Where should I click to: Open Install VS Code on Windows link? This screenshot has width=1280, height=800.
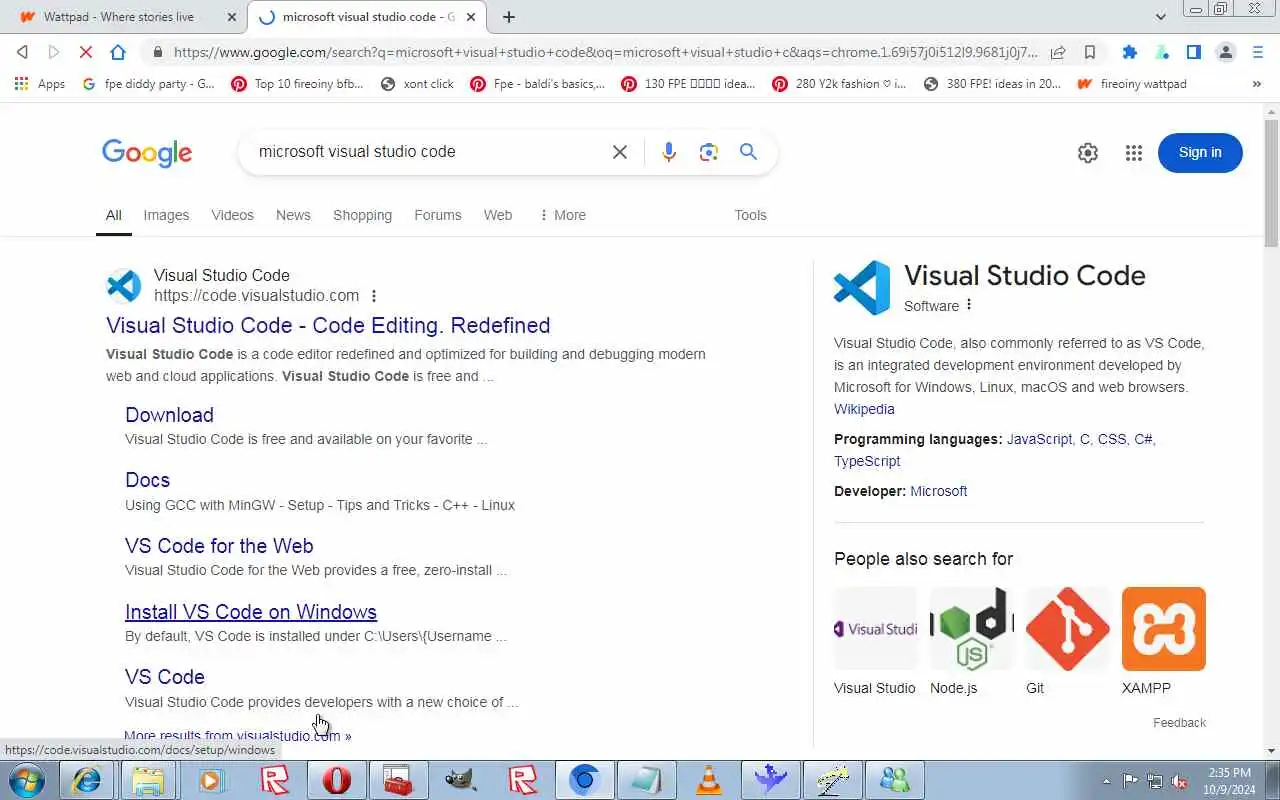pos(251,612)
